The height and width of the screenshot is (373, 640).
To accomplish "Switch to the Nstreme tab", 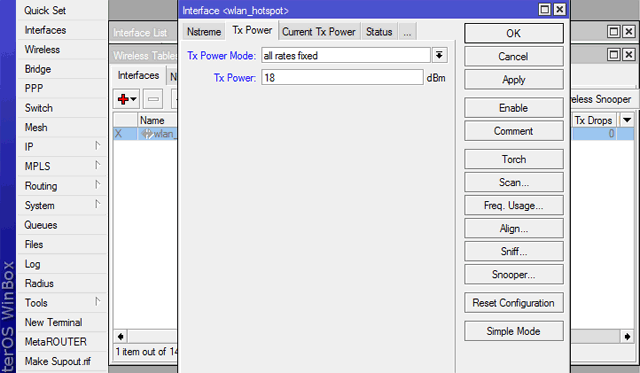I will coord(204,32).
